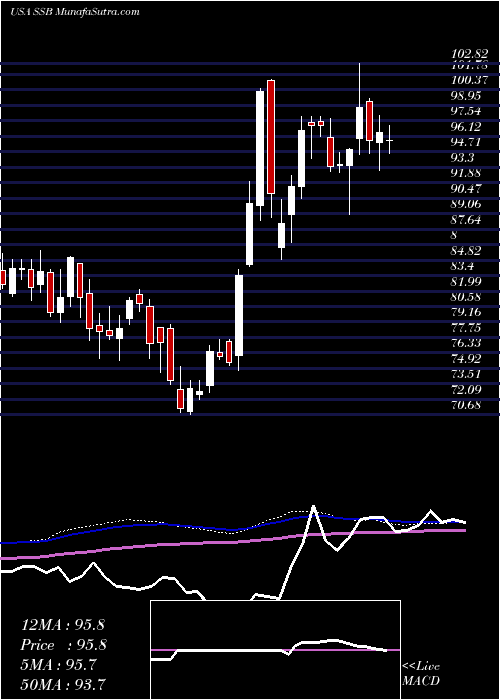The width and height of the screenshot is (500, 700).
Task: Click the 87.64 price axis label
Action: 466,220
